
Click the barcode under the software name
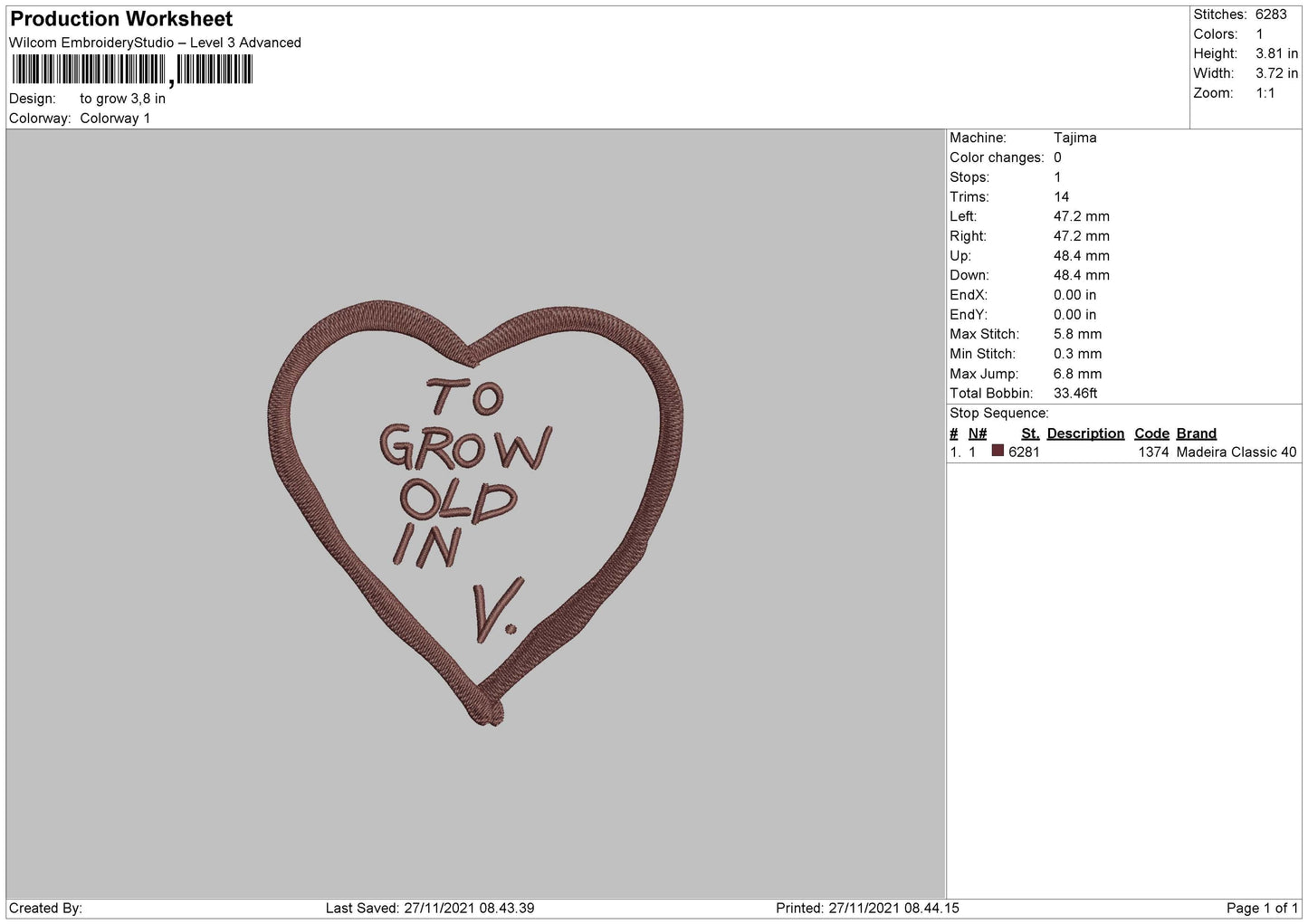pyautogui.click(x=132, y=70)
